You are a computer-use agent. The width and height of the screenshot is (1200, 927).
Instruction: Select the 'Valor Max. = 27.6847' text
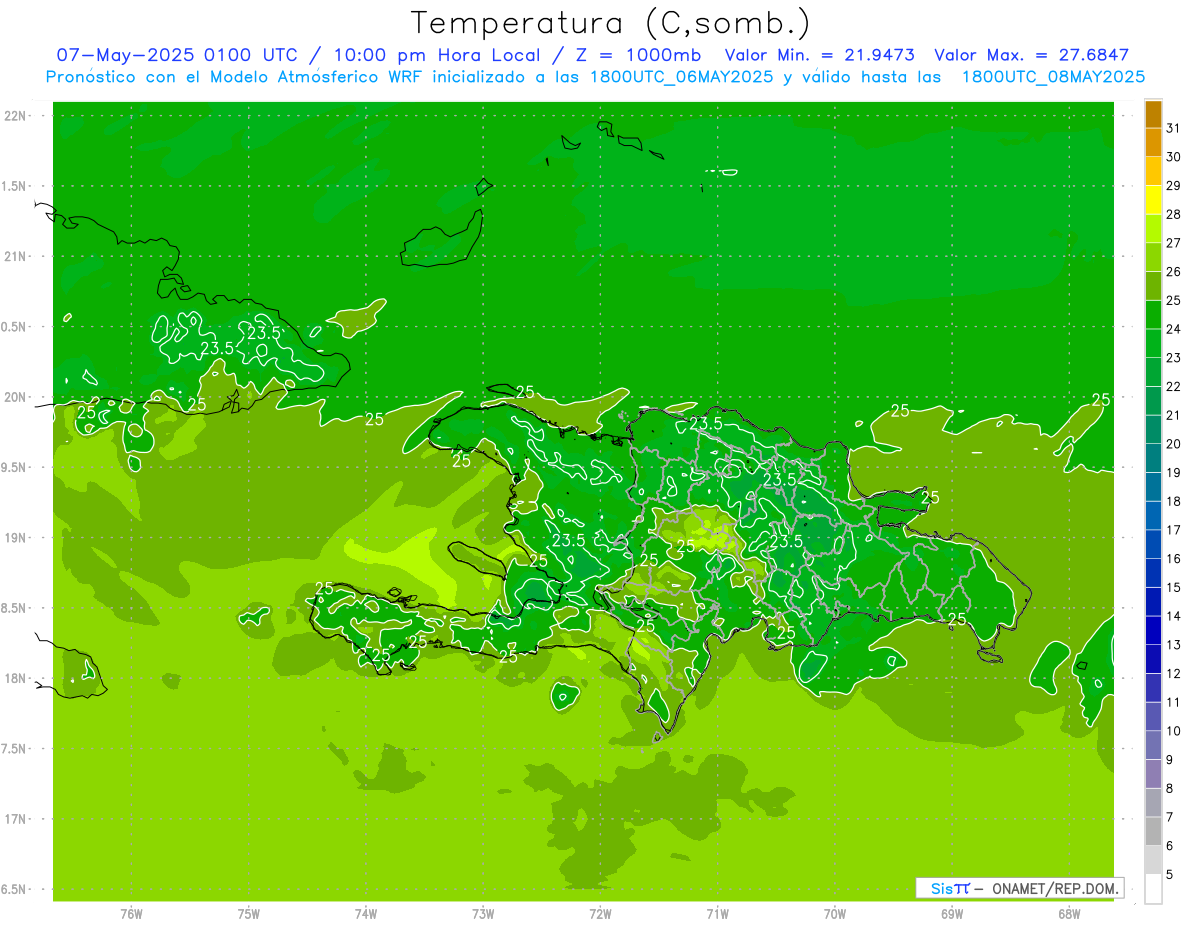pos(1032,55)
